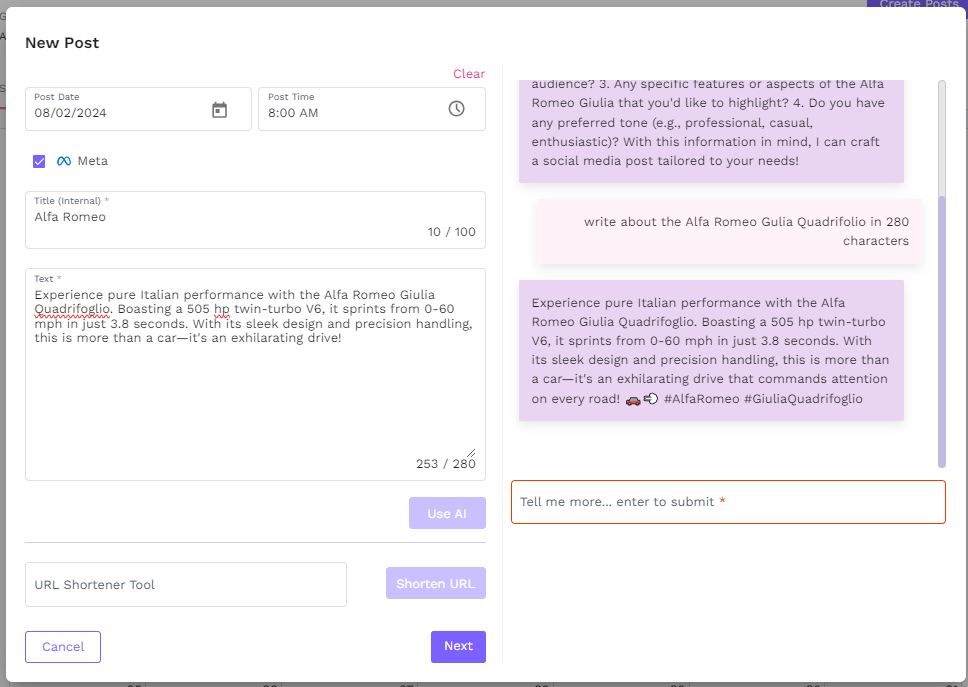Click the Meta logo icon
The image size is (968, 687).
point(64,161)
